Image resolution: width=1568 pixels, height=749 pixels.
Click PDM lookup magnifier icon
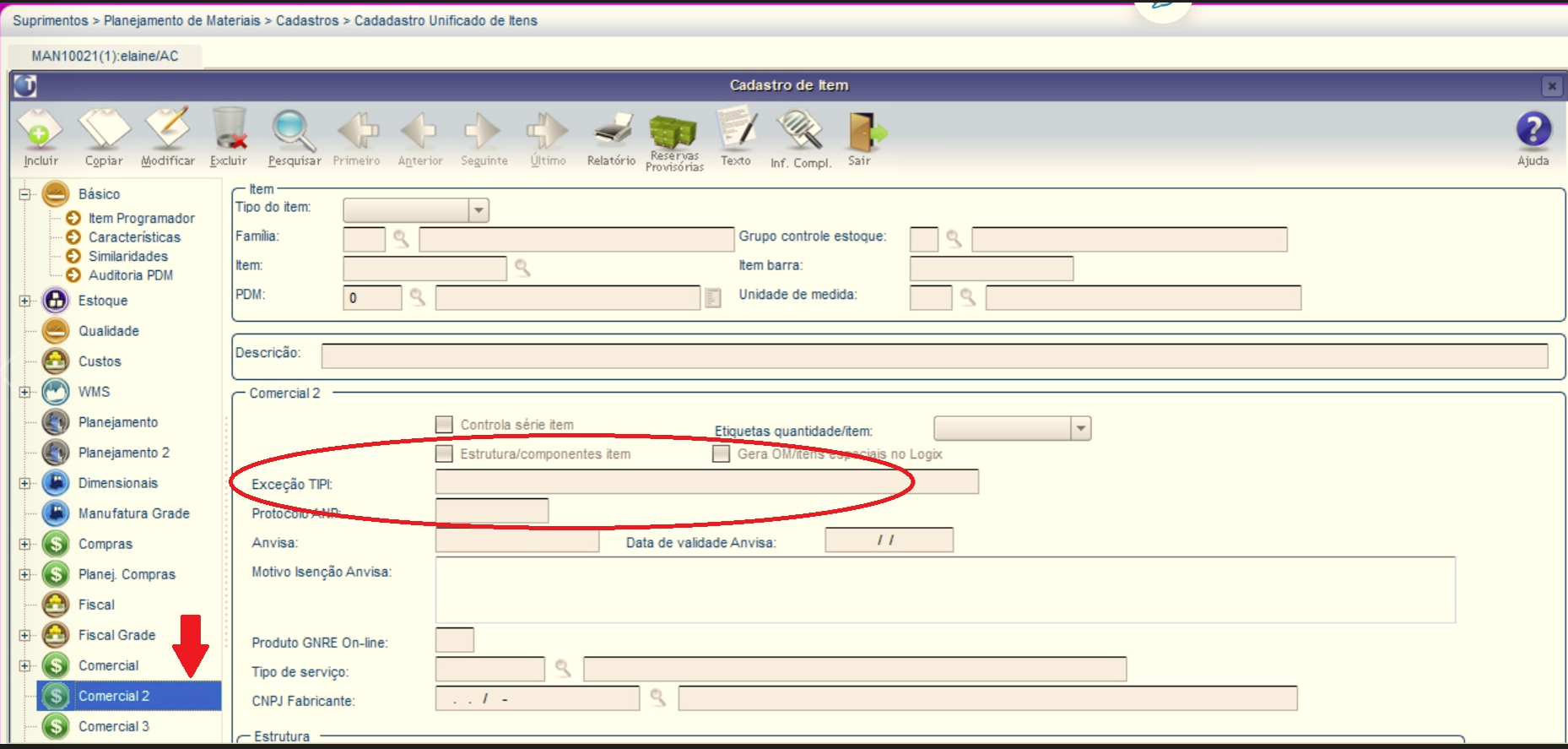417,296
